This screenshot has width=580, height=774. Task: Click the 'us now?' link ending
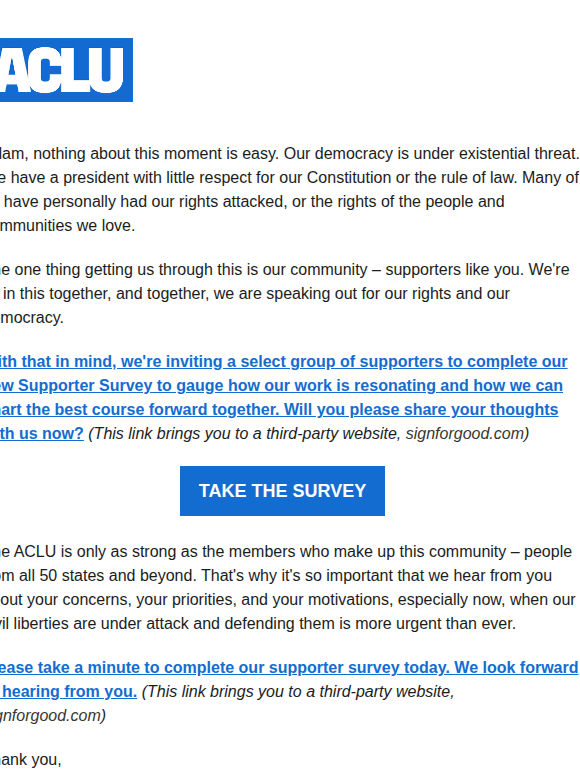tap(42, 433)
